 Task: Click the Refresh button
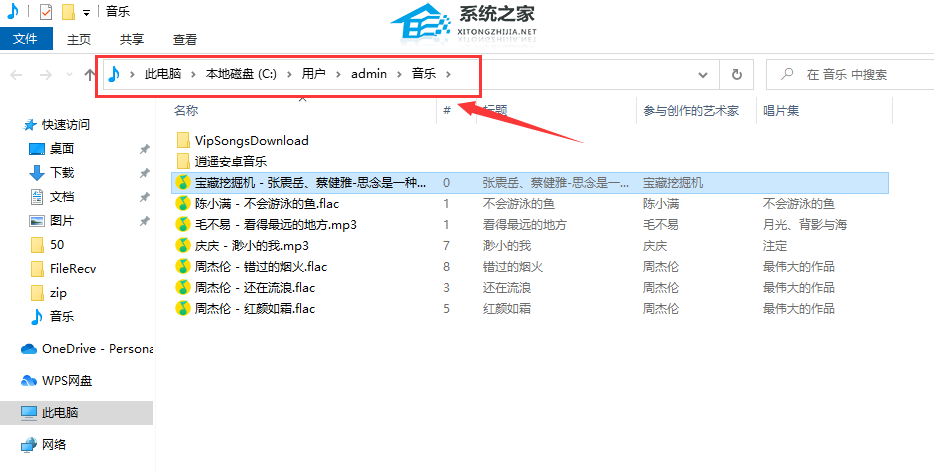point(736,75)
